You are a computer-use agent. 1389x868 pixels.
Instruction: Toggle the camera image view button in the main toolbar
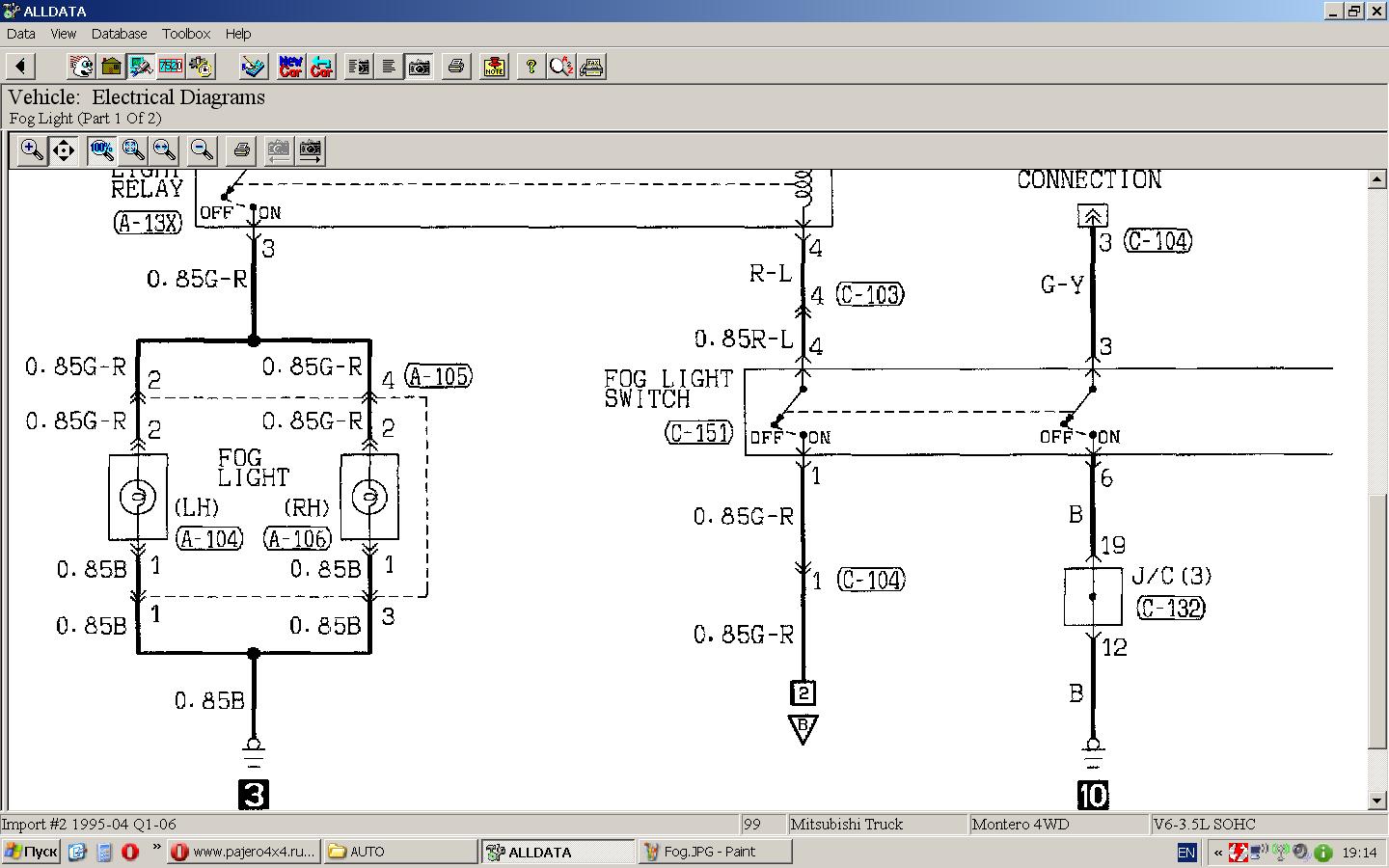(419, 67)
